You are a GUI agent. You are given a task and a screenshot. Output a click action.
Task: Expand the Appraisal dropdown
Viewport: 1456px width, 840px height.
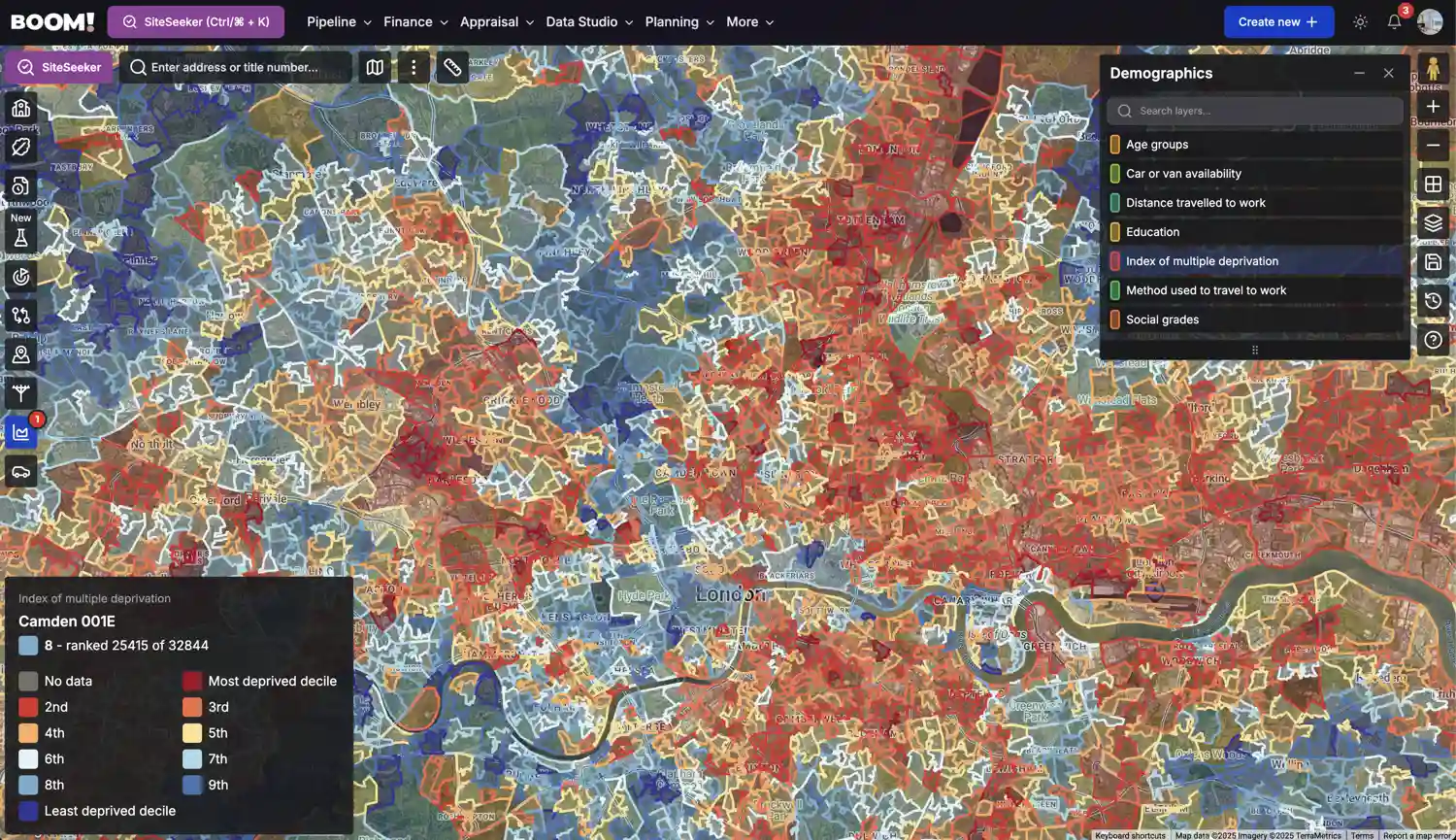pyautogui.click(x=497, y=21)
